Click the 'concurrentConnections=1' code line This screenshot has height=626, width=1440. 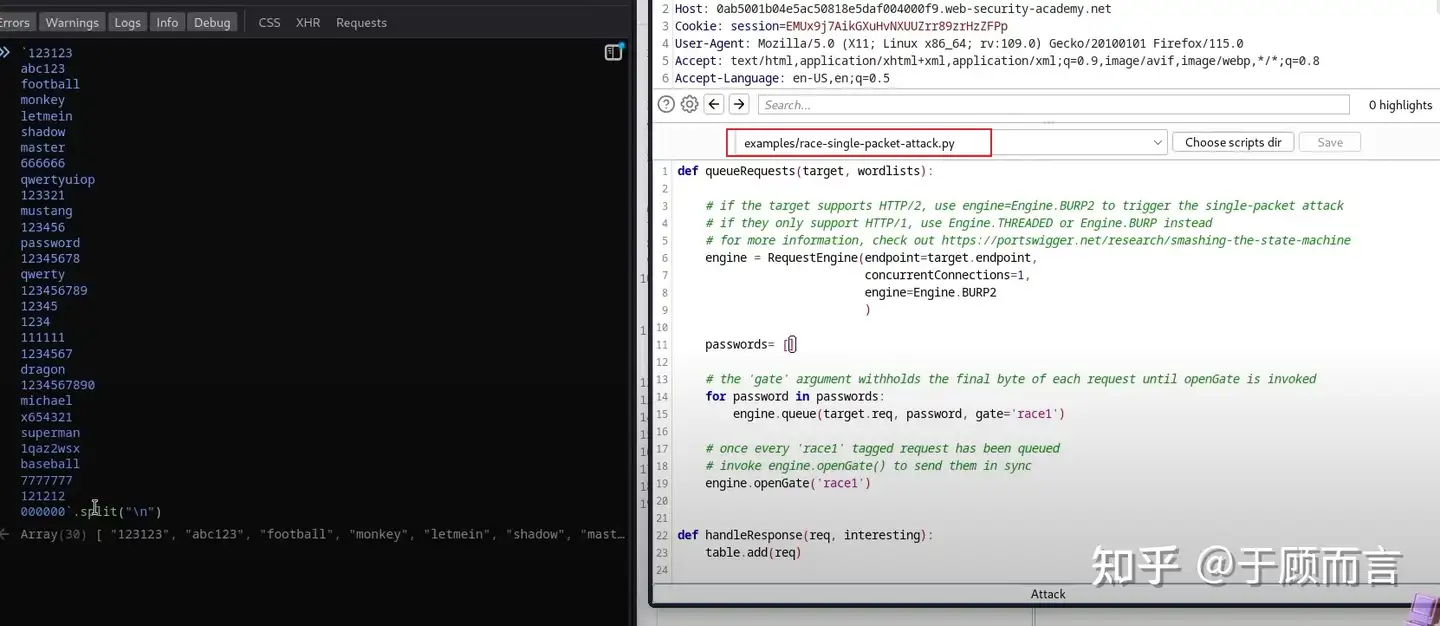tap(947, 275)
